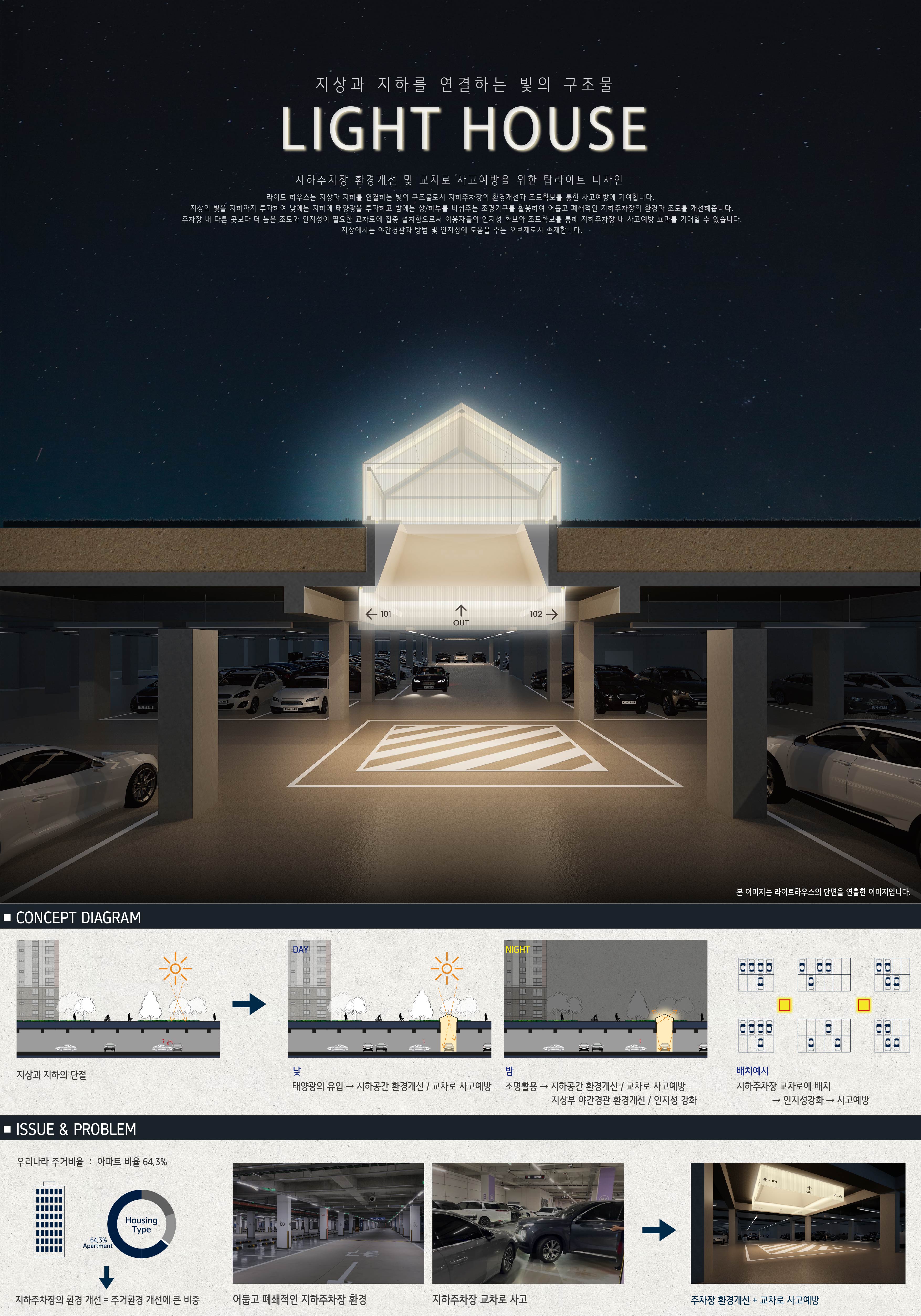Click the caption '지하주차장 교차로 사고'
Screen dimensions: 921x1316
click(x=480, y=1299)
